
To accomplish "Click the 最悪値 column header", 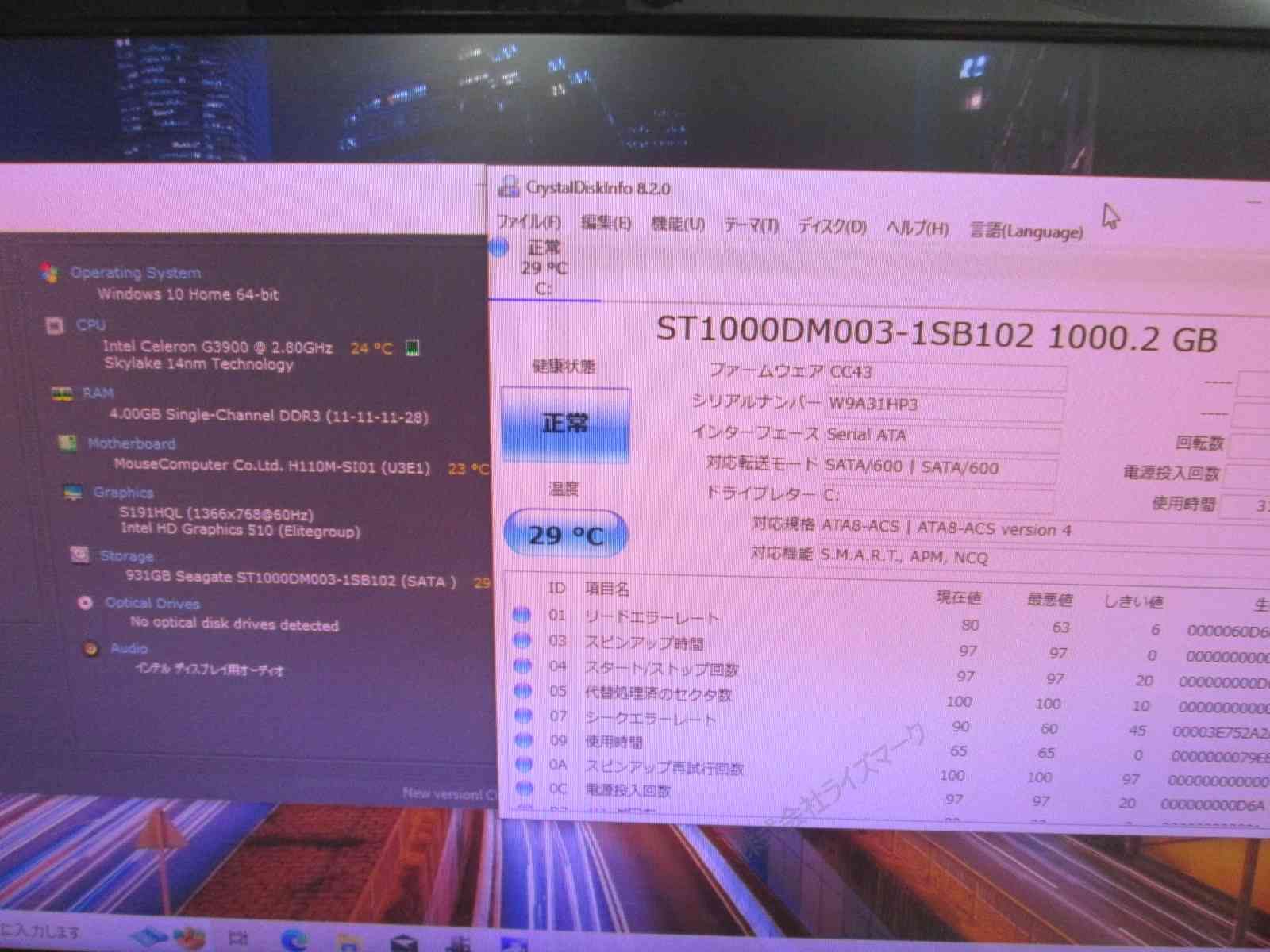I will click(1049, 600).
